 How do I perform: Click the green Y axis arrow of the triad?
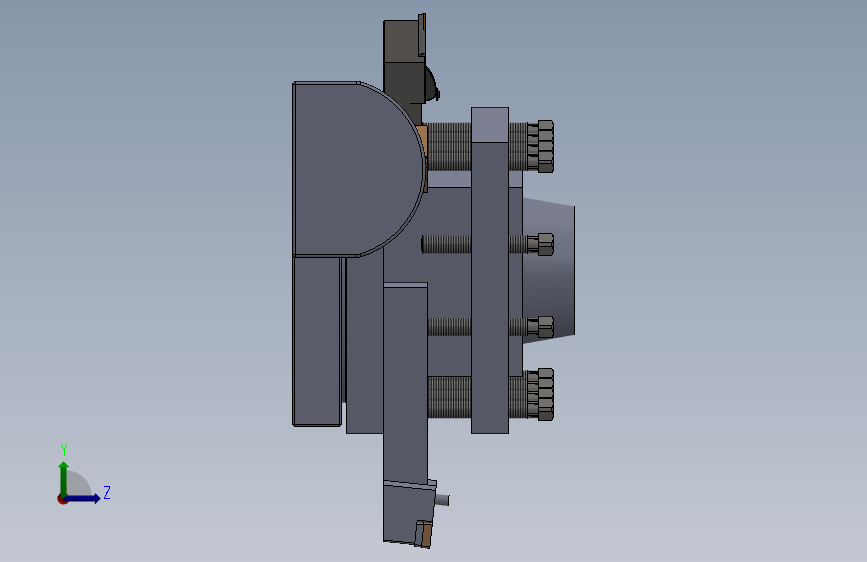tap(64, 479)
